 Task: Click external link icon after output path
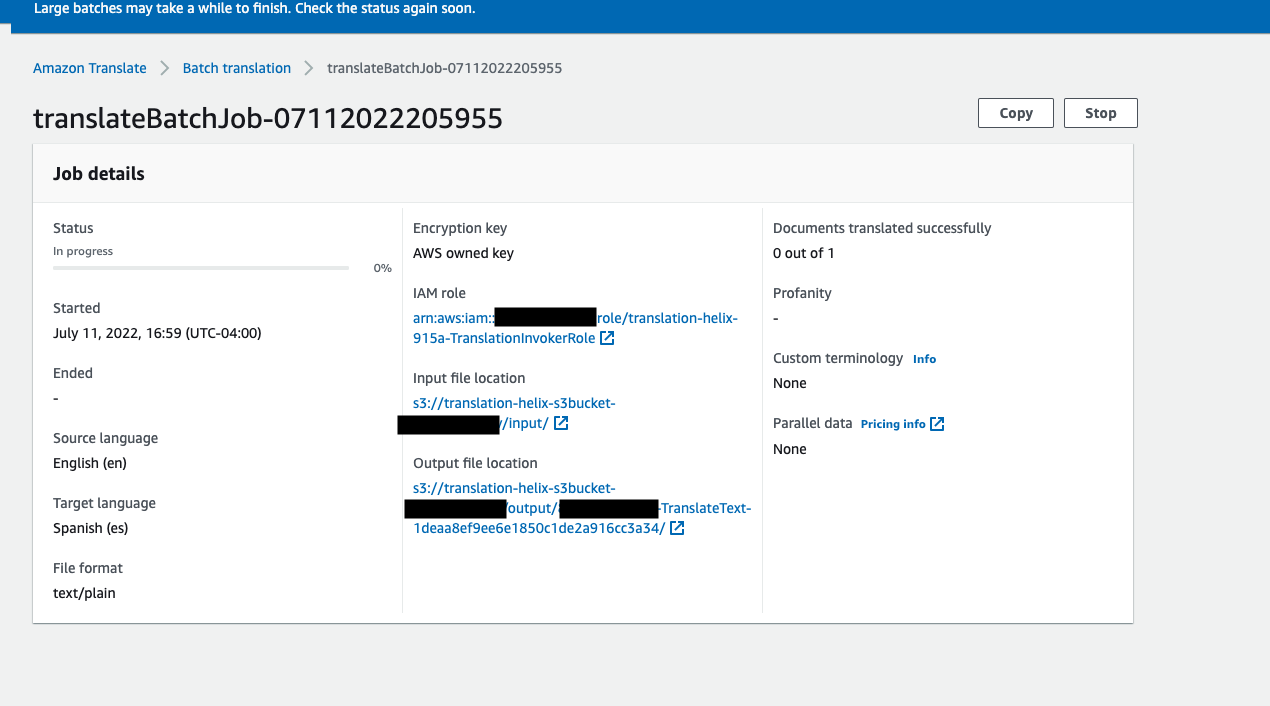pyautogui.click(x=677, y=528)
